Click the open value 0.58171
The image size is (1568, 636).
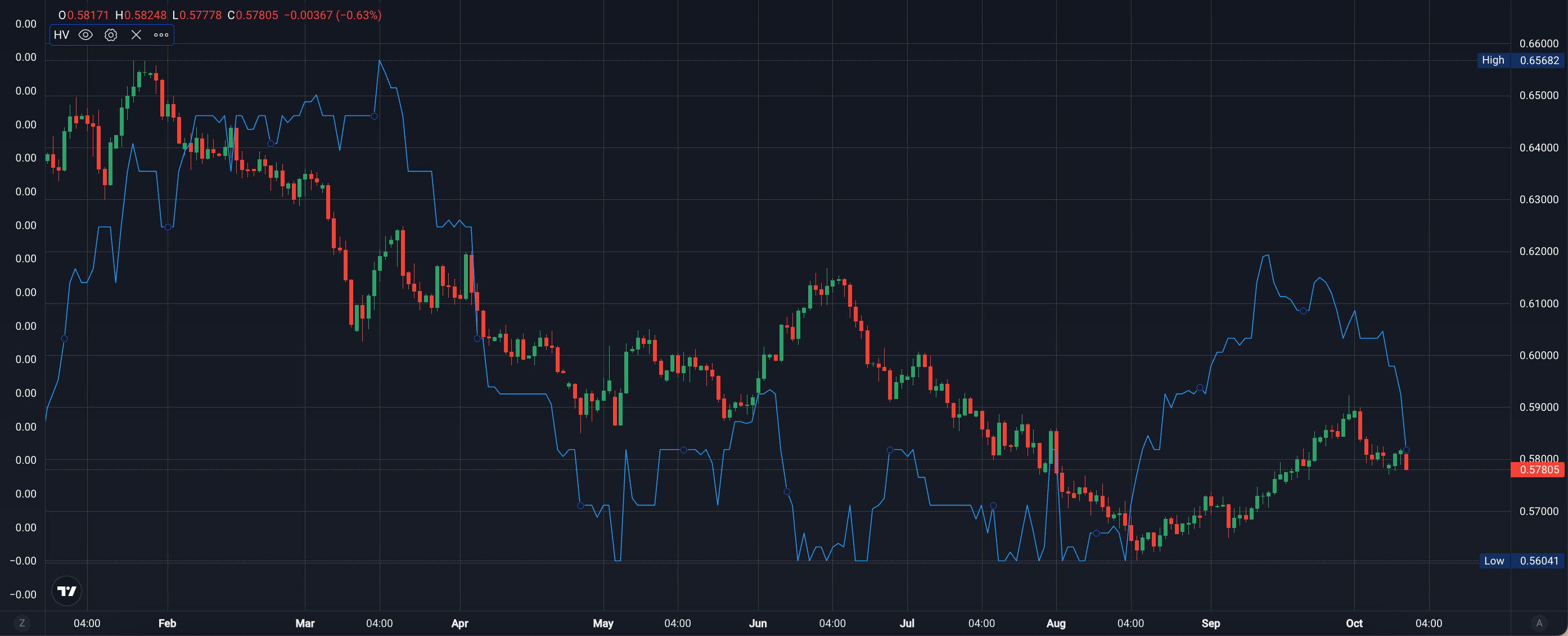click(88, 15)
